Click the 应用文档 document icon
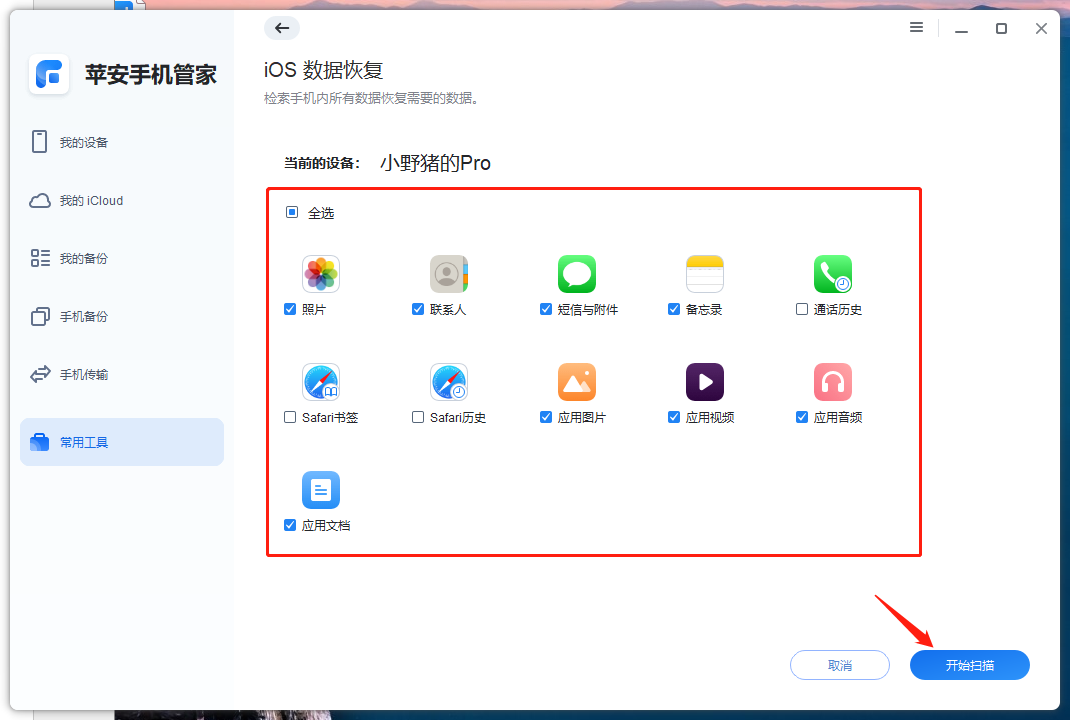 point(321,489)
